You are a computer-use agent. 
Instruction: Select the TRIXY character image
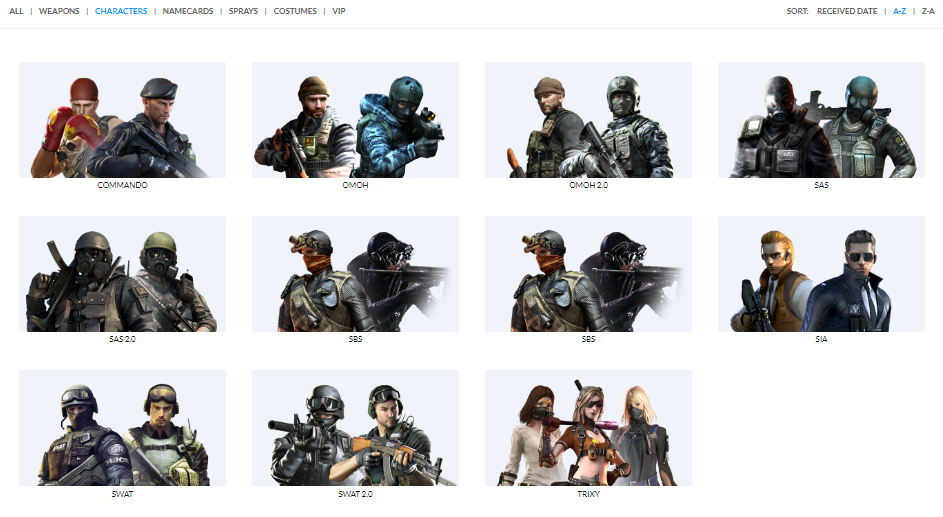(x=588, y=428)
